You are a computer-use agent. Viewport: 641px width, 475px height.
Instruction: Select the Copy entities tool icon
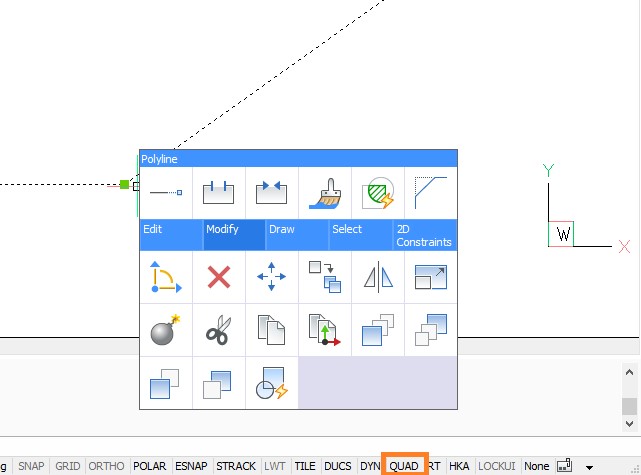click(x=325, y=277)
